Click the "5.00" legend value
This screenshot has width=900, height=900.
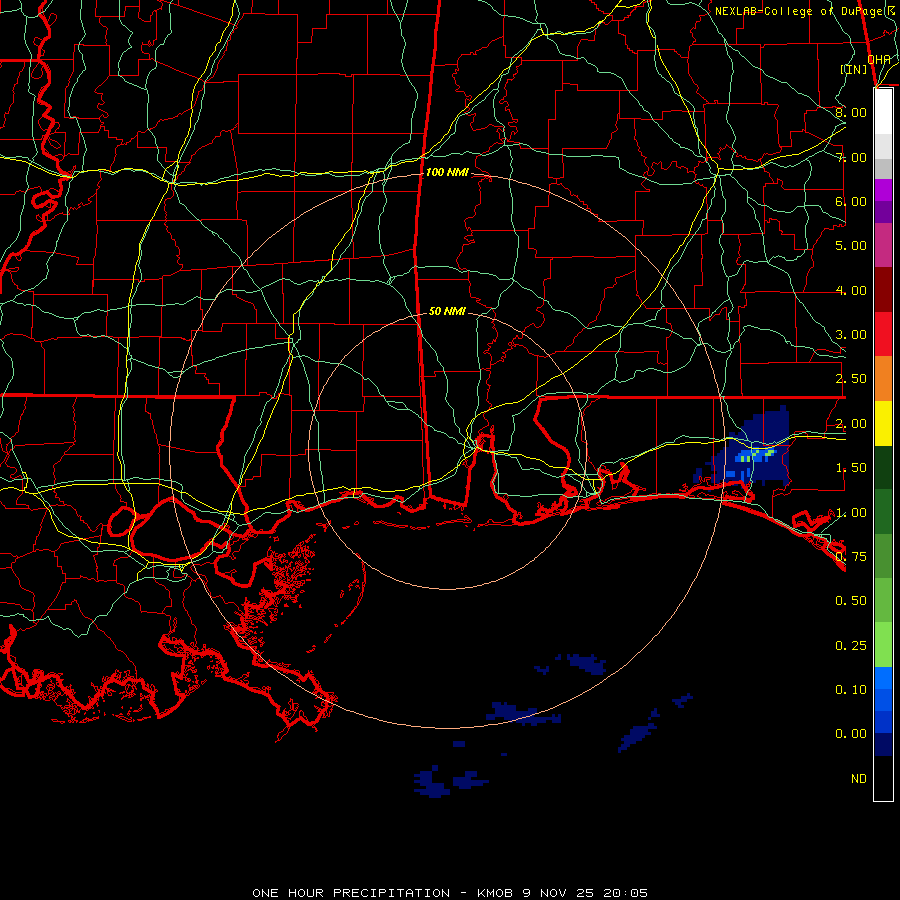(x=851, y=246)
